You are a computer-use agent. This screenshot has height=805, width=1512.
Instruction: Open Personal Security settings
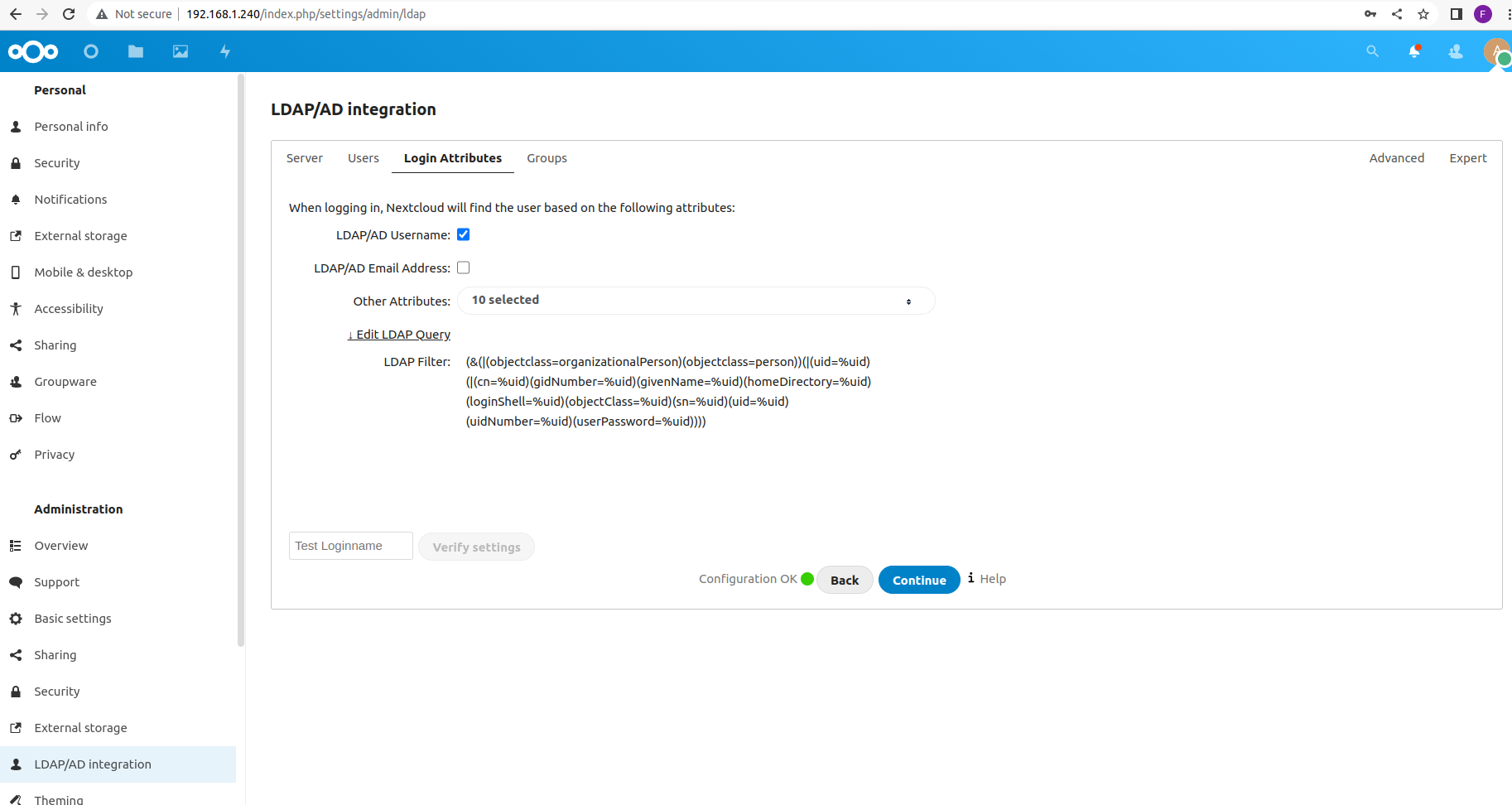(118, 163)
